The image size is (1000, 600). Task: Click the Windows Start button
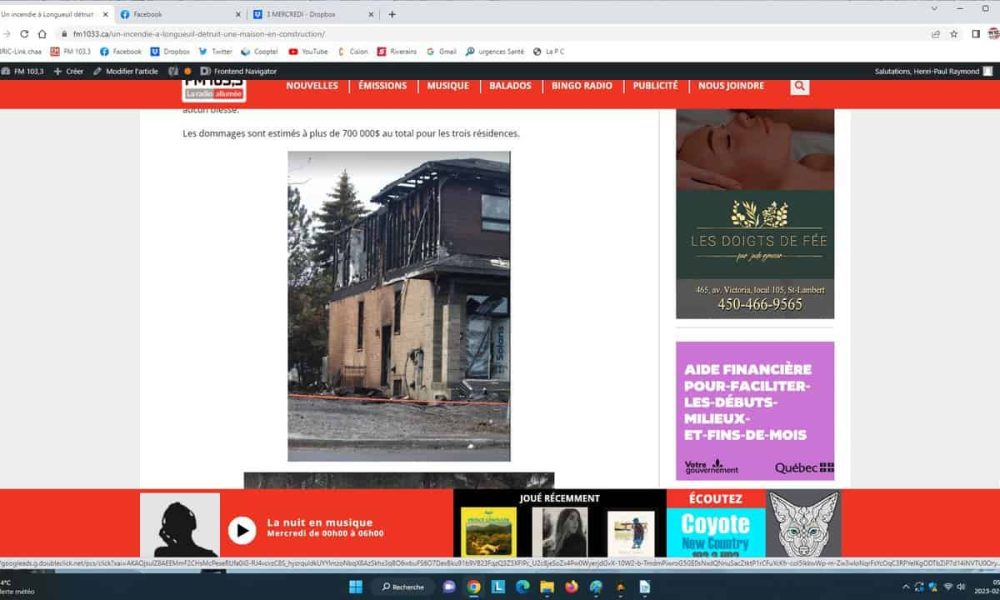355,587
